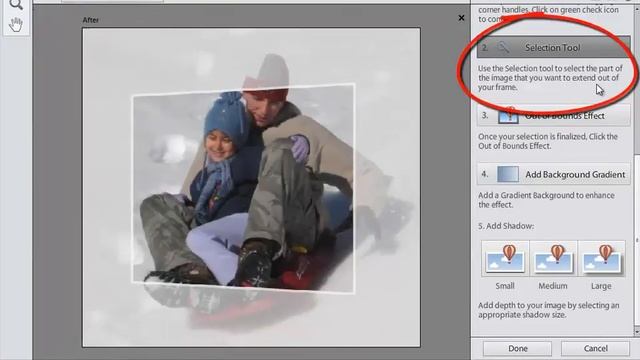Choose the Large shadow thumbnail
This screenshot has height=360, width=640.
[601, 259]
